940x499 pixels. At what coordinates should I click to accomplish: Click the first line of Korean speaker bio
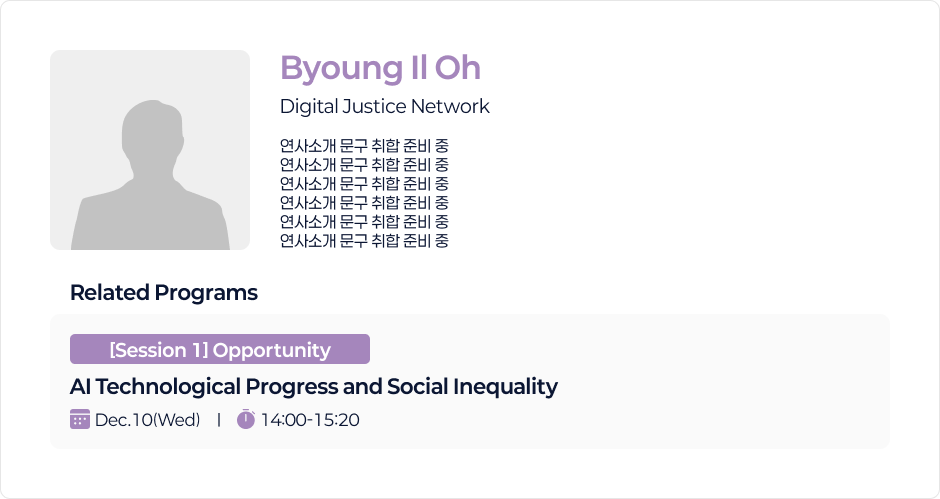pos(364,146)
